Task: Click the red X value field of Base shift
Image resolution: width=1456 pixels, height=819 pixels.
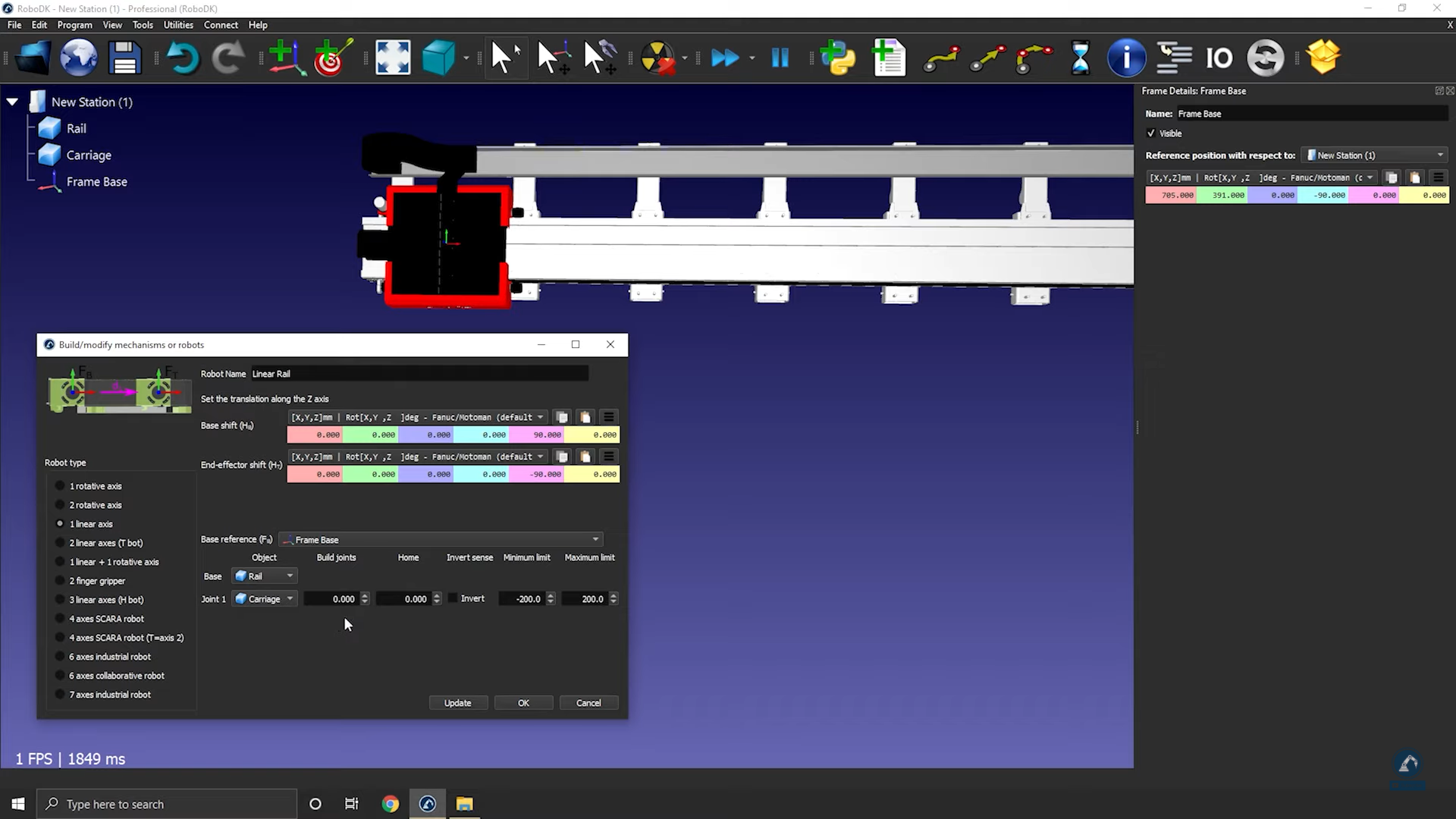Action: point(315,435)
